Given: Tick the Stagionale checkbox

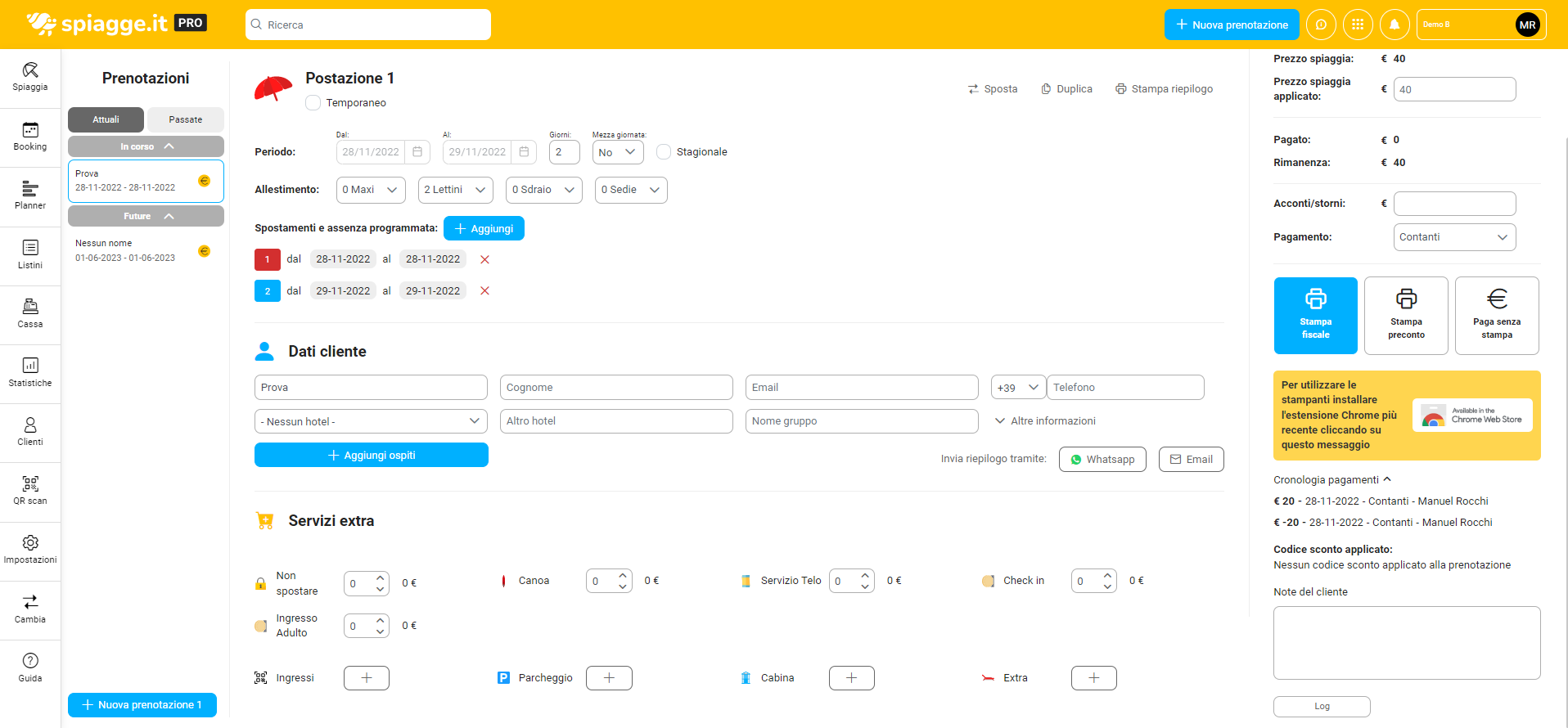Looking at the screenshot, I should 664,152.
